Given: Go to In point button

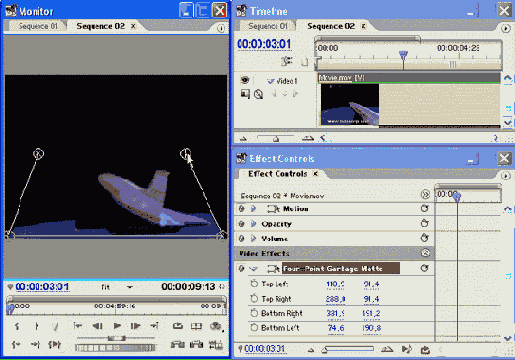Looking at the screenshot, I should [16, 344].
